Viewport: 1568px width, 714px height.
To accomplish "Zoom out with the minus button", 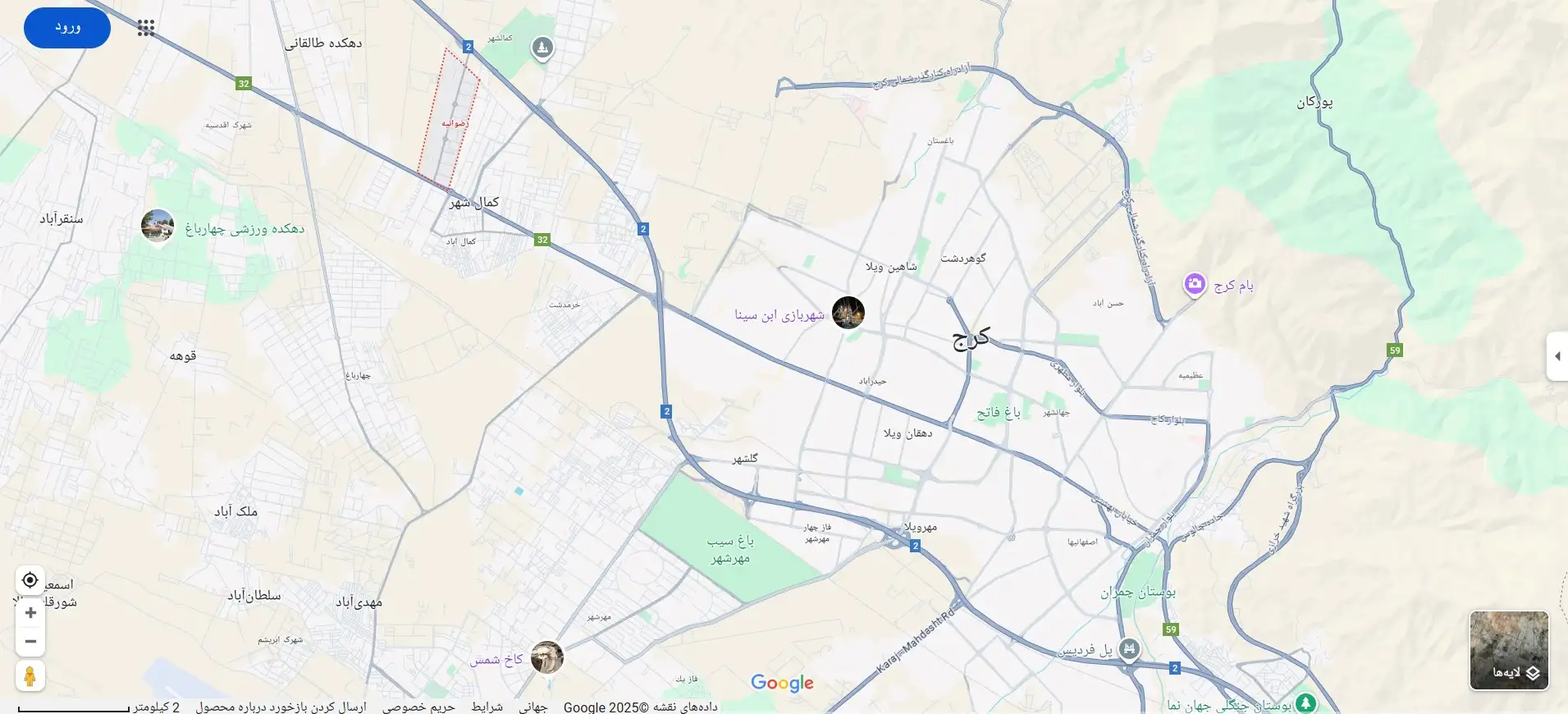I will click(x=30, y=642).
